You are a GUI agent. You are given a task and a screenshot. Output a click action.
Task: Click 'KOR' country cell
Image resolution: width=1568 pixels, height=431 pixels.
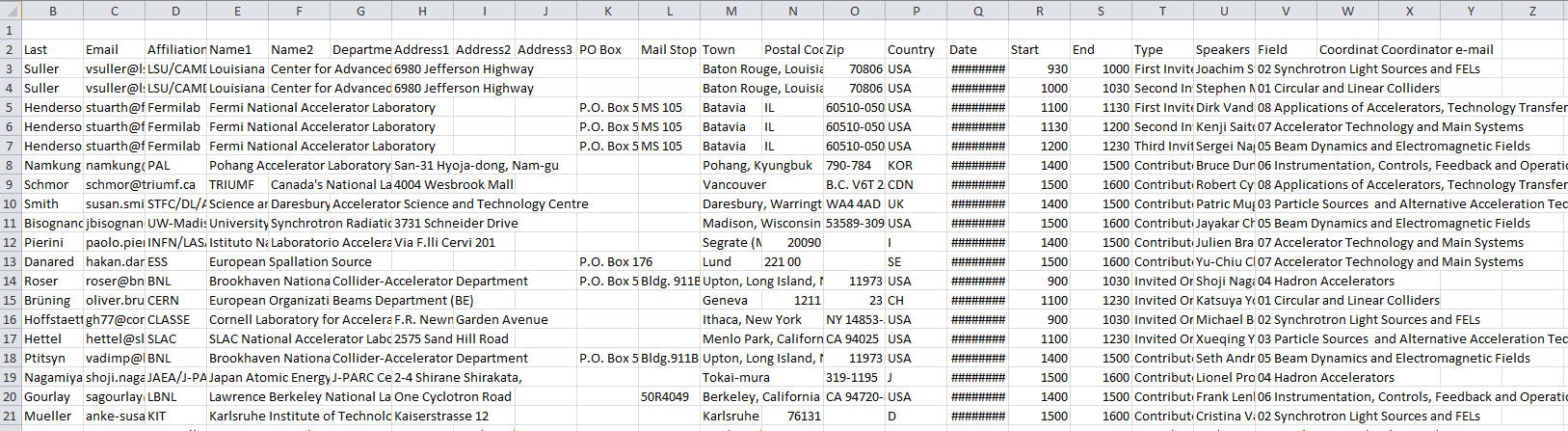(916, 165)
